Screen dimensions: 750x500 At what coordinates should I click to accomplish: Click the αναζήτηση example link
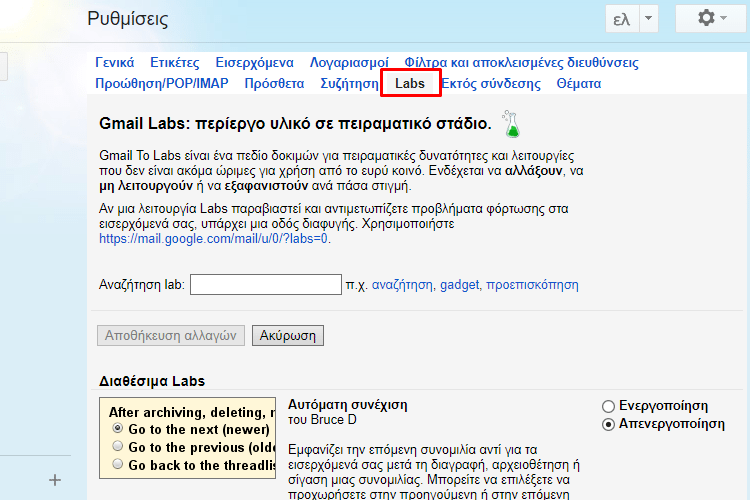coord(402,285)
